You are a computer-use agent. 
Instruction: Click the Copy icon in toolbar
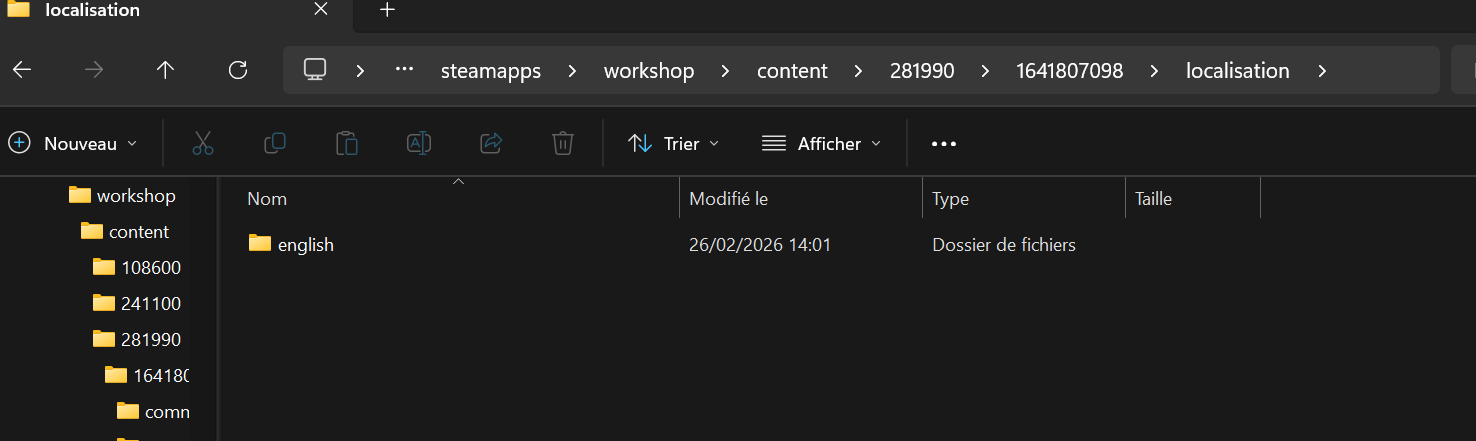click(275, 143)
